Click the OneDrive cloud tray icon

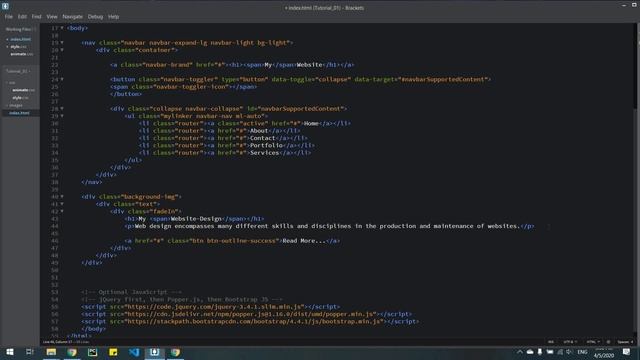[530, 352]
